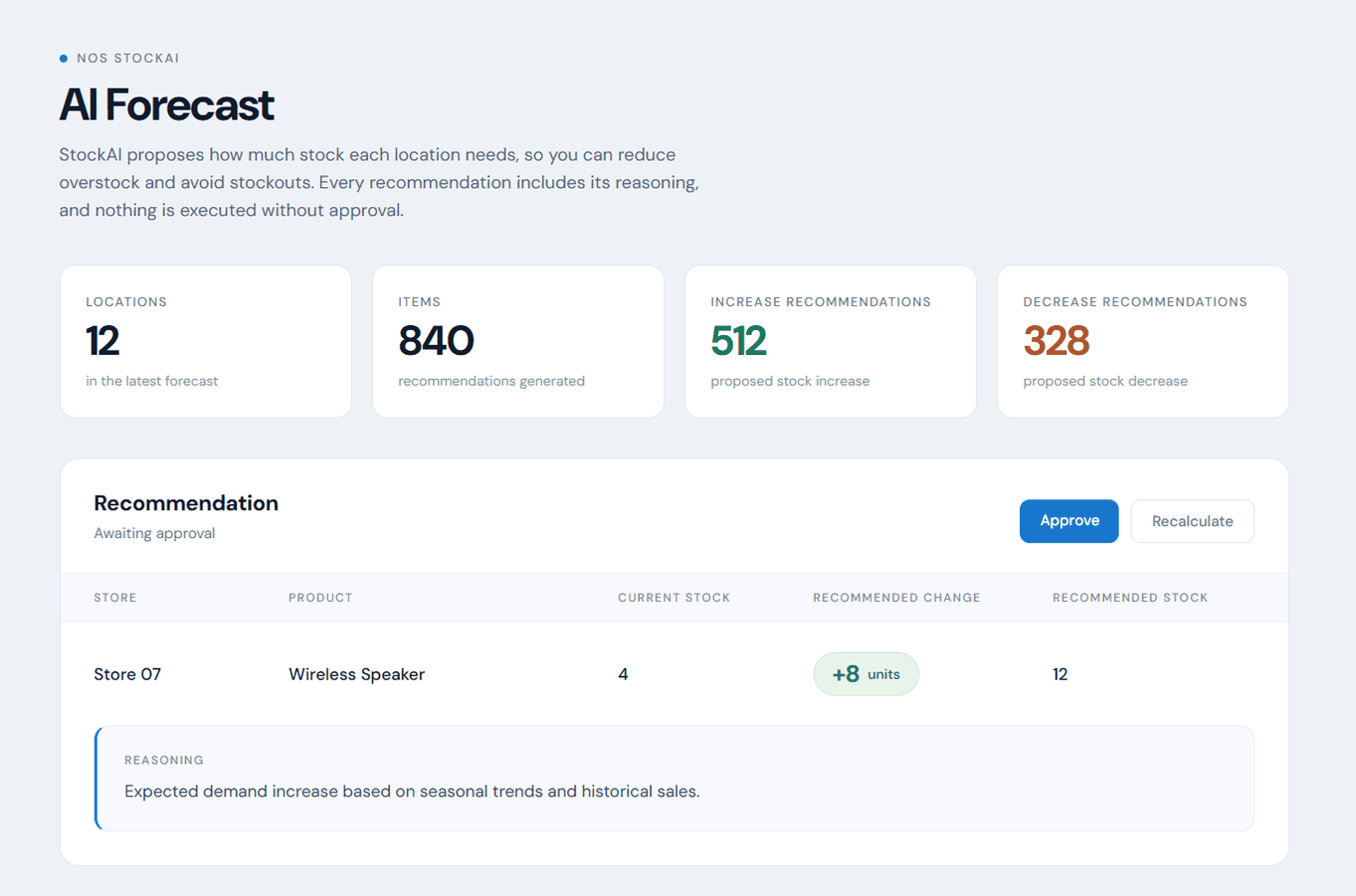Click the STORE column header

[115, 598]
